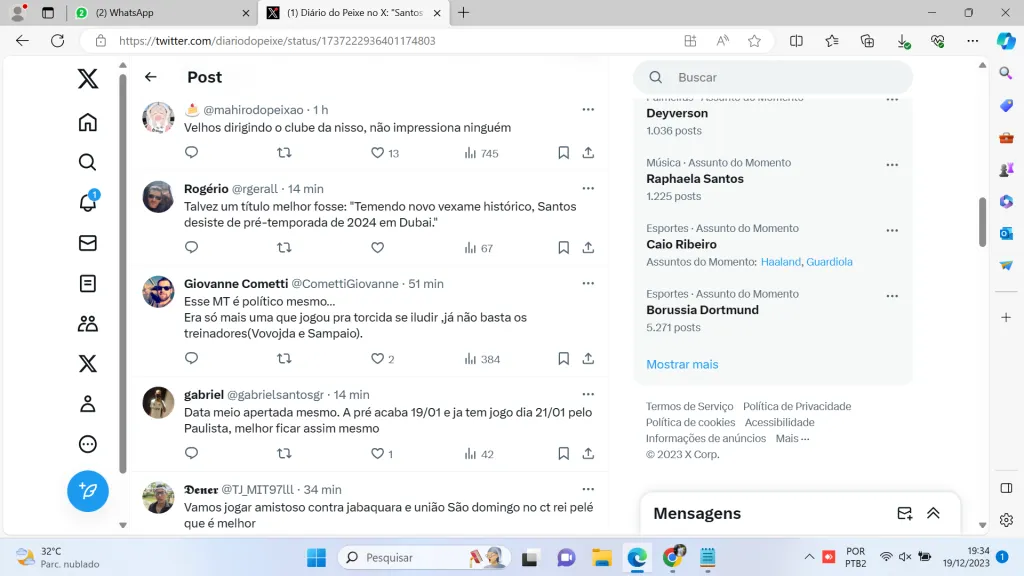Reply to Rogério's comment
Image resolution: width=1024 pixels, height=576 pixels.
tap(191, 247)
